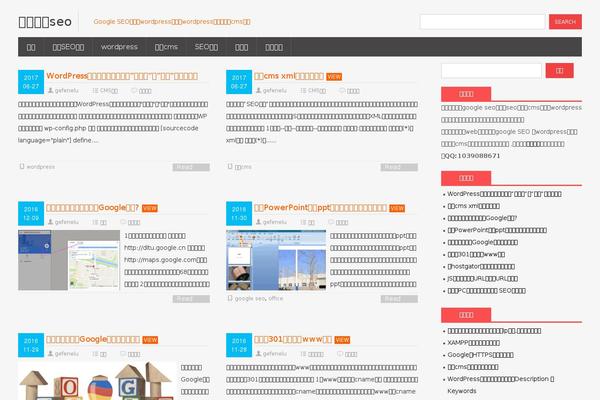
Task: Open first navigation item left of SEO item
Action: [x=31, y=47]
